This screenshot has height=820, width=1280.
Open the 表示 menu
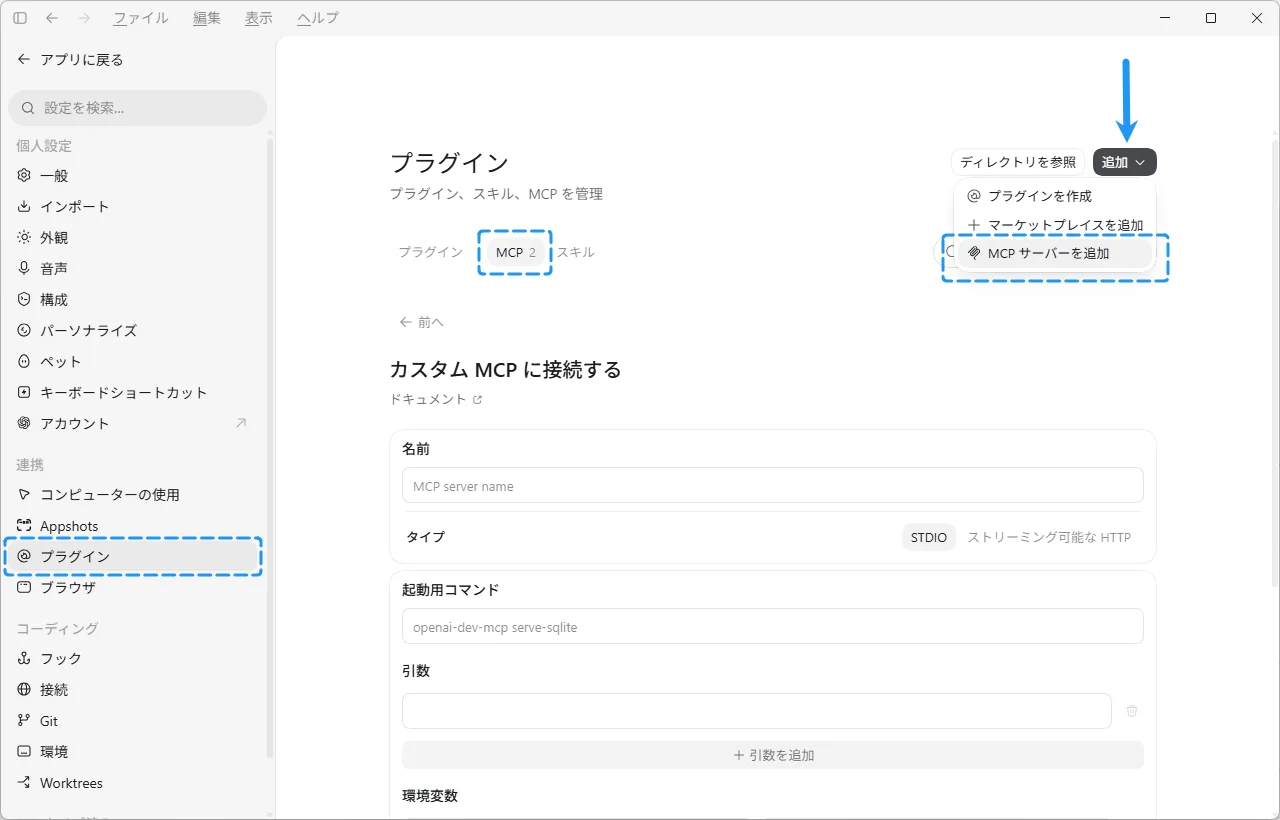coord(258,18)
